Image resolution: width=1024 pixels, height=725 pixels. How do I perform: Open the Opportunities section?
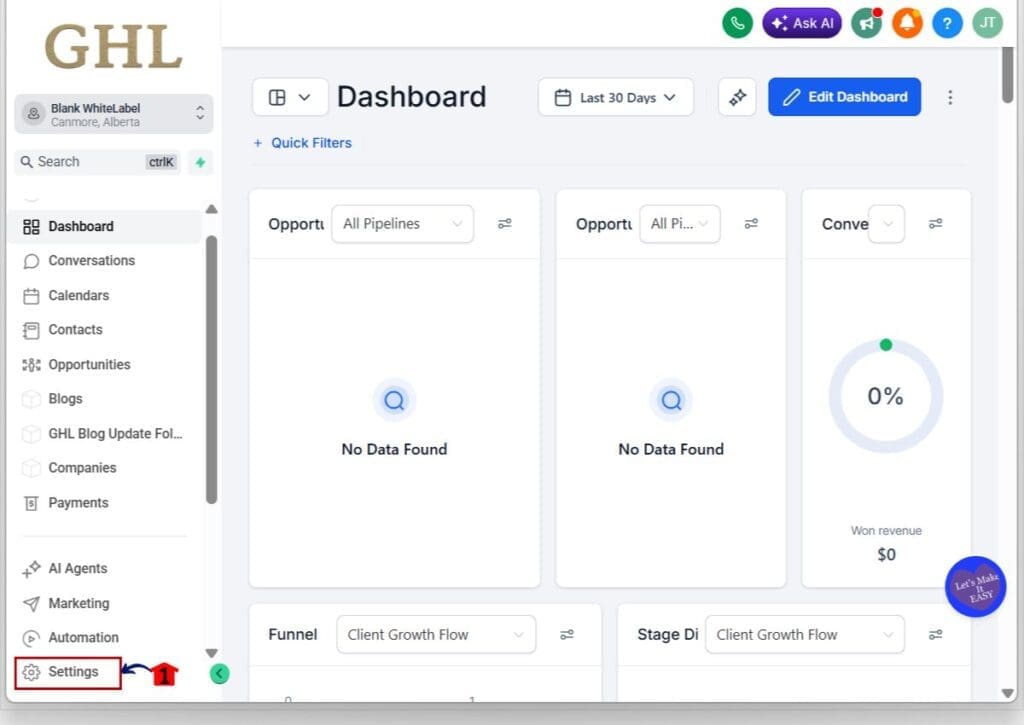pos(90,364)
